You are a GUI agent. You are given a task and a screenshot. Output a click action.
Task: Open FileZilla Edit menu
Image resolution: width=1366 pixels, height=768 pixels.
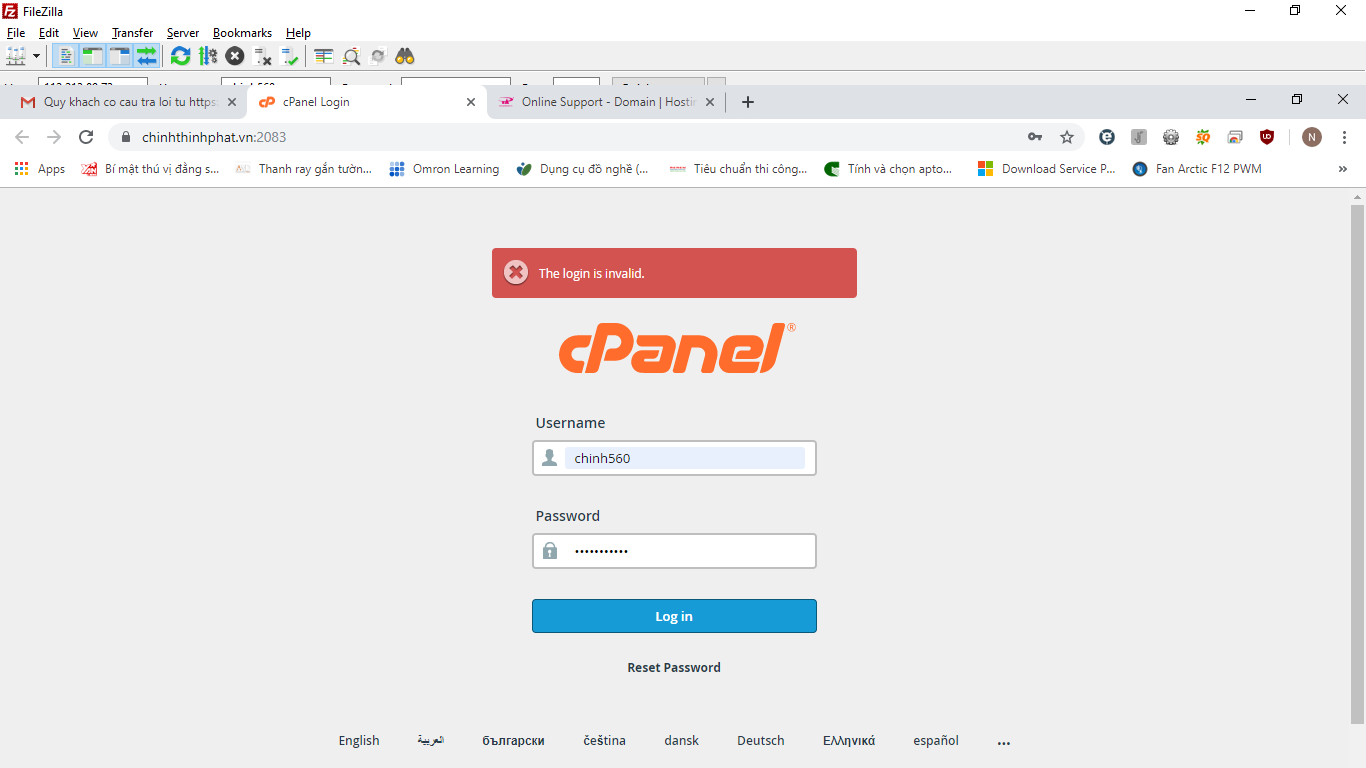point(49,33)
